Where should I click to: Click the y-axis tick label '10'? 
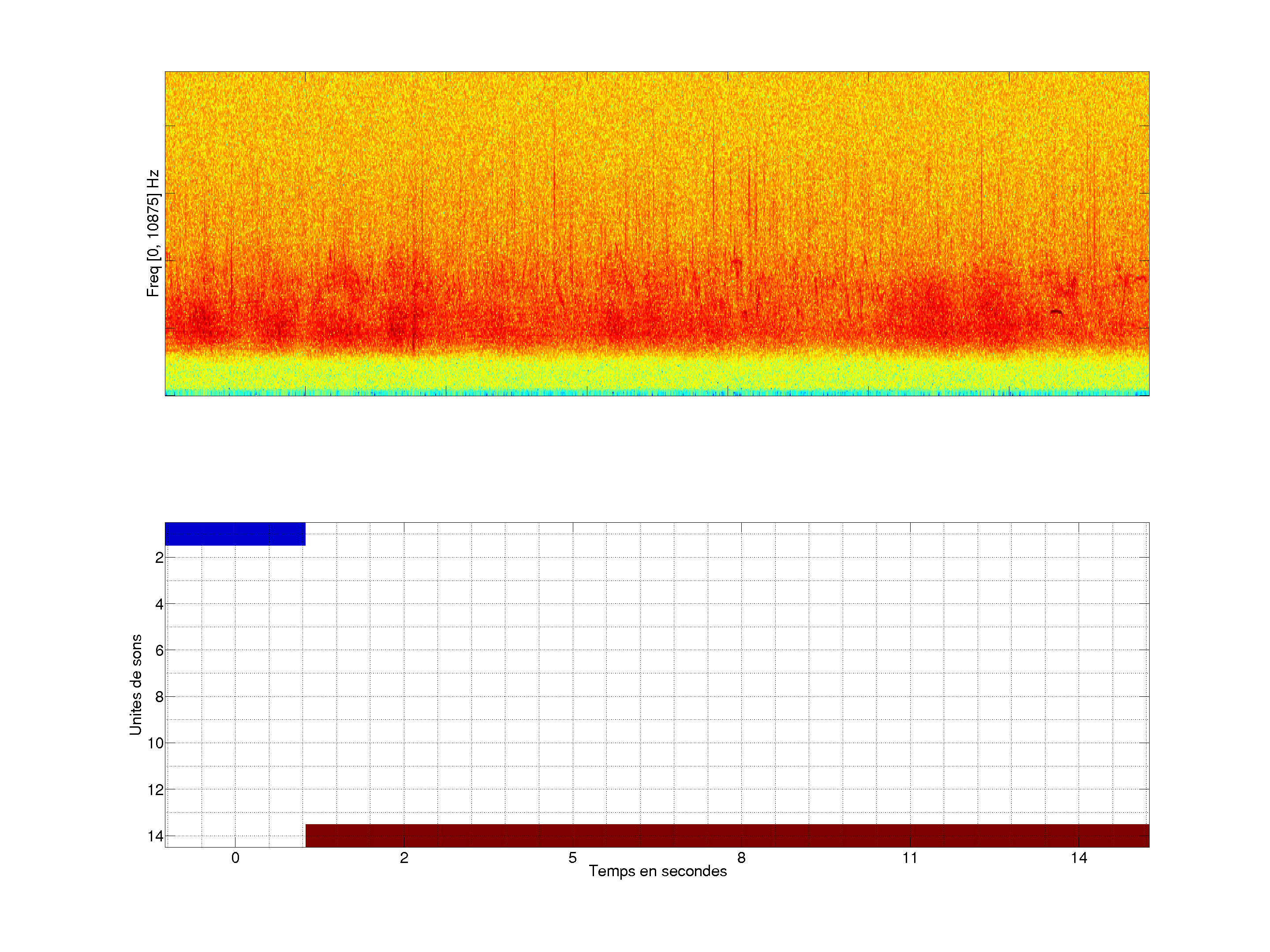[x=156, y=744]
